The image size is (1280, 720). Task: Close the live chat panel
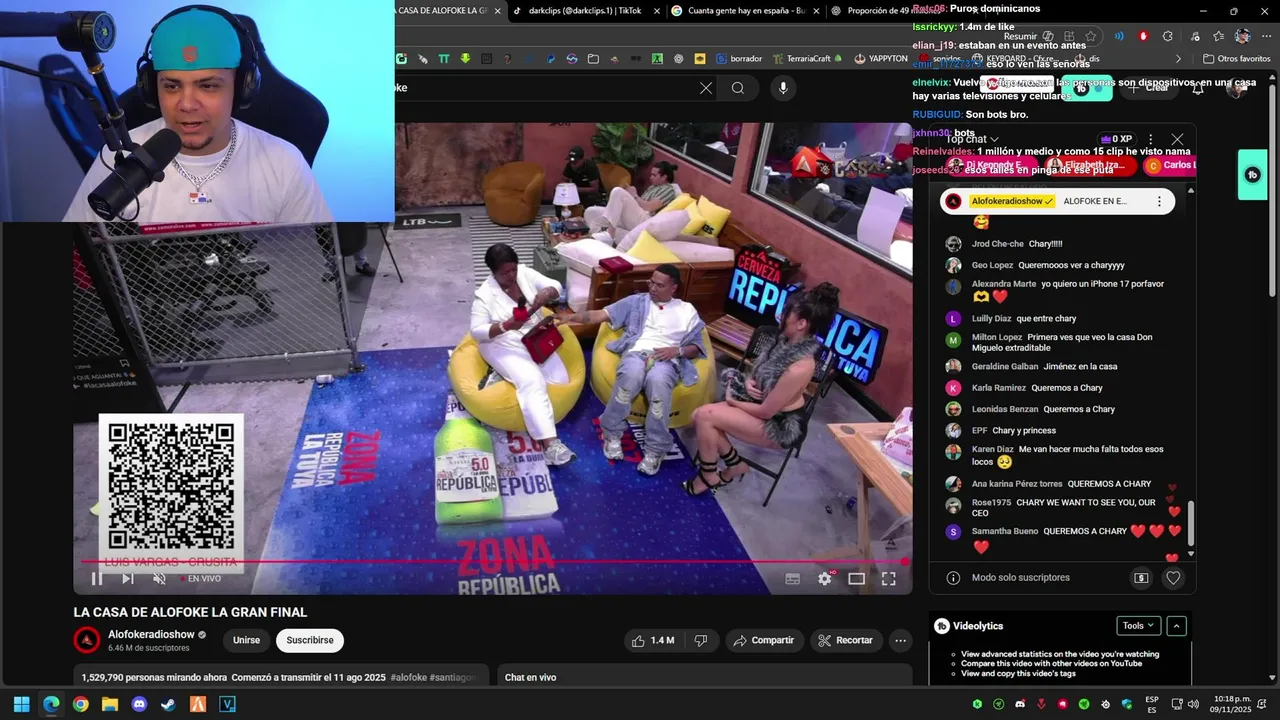(x=1177, y=139)
